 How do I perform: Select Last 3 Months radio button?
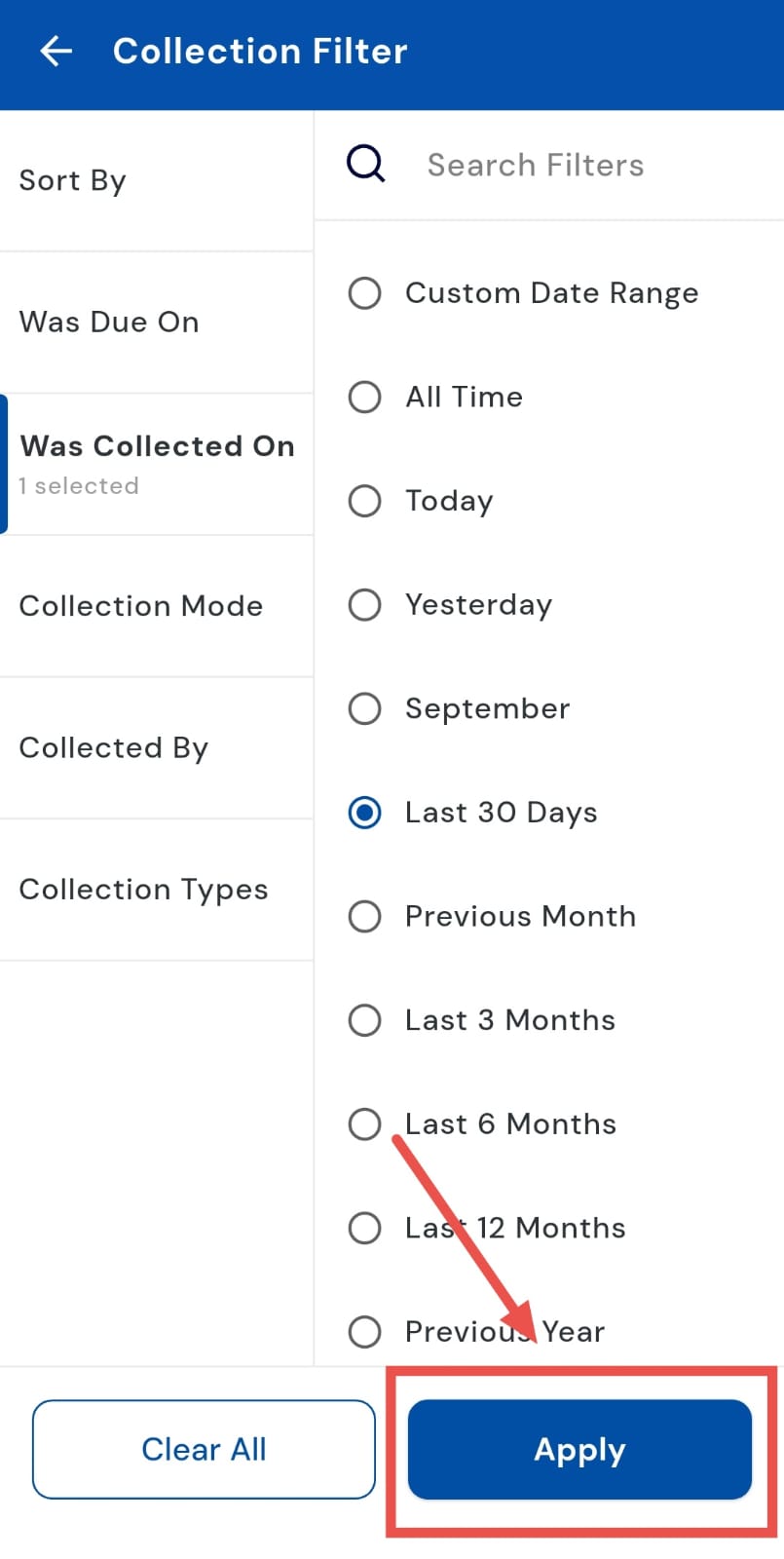pyautogui.click(x=365, y=1020)
